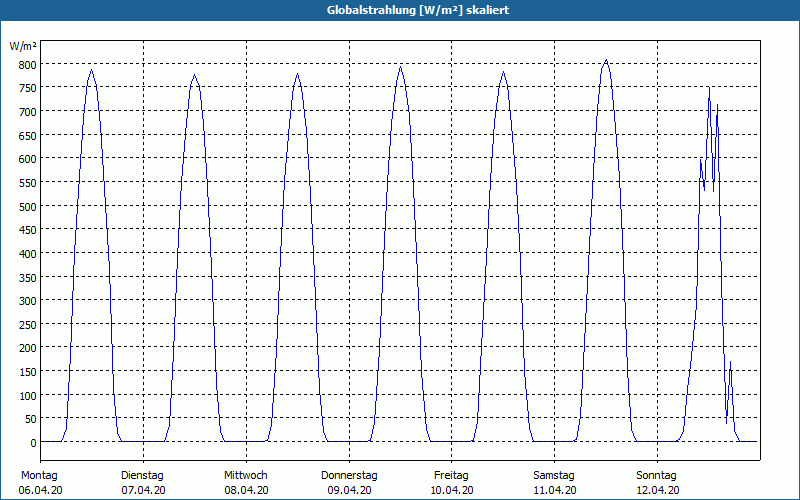Image resolution: width=800 pixels, height=500 pixels.
Task: Click the date 06.04.20
Action: point(40,490)
